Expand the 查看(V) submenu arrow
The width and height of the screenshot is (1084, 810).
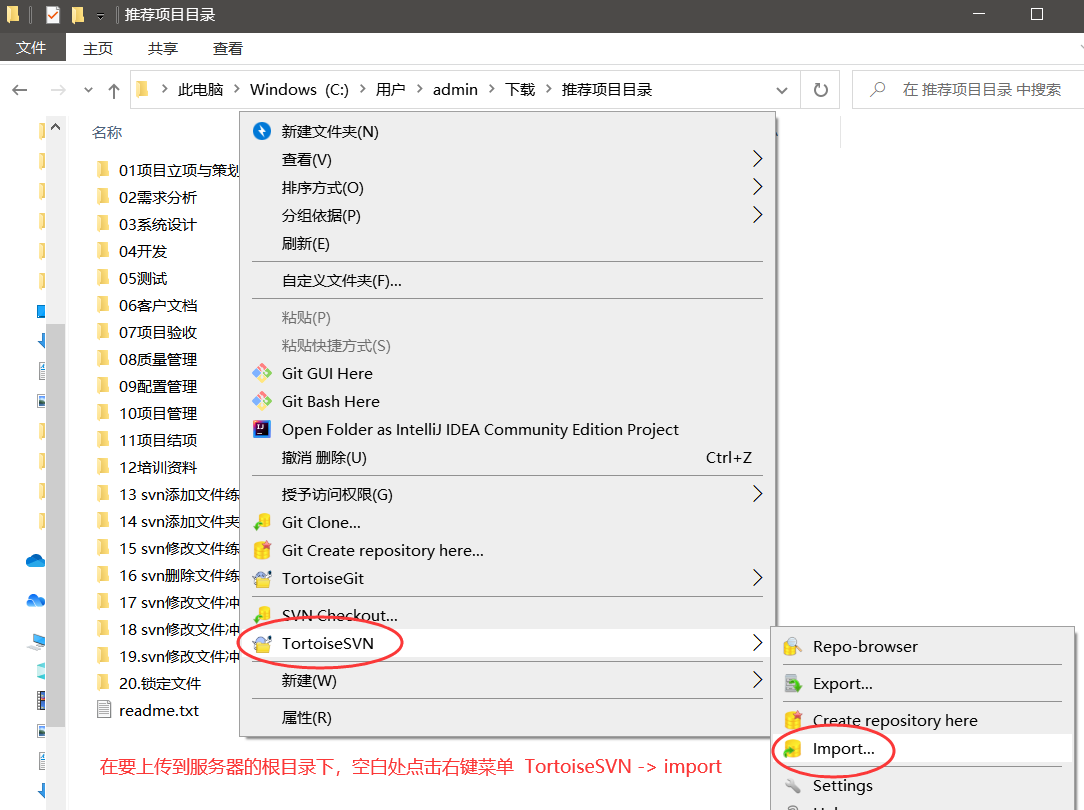tap(757, 159)
